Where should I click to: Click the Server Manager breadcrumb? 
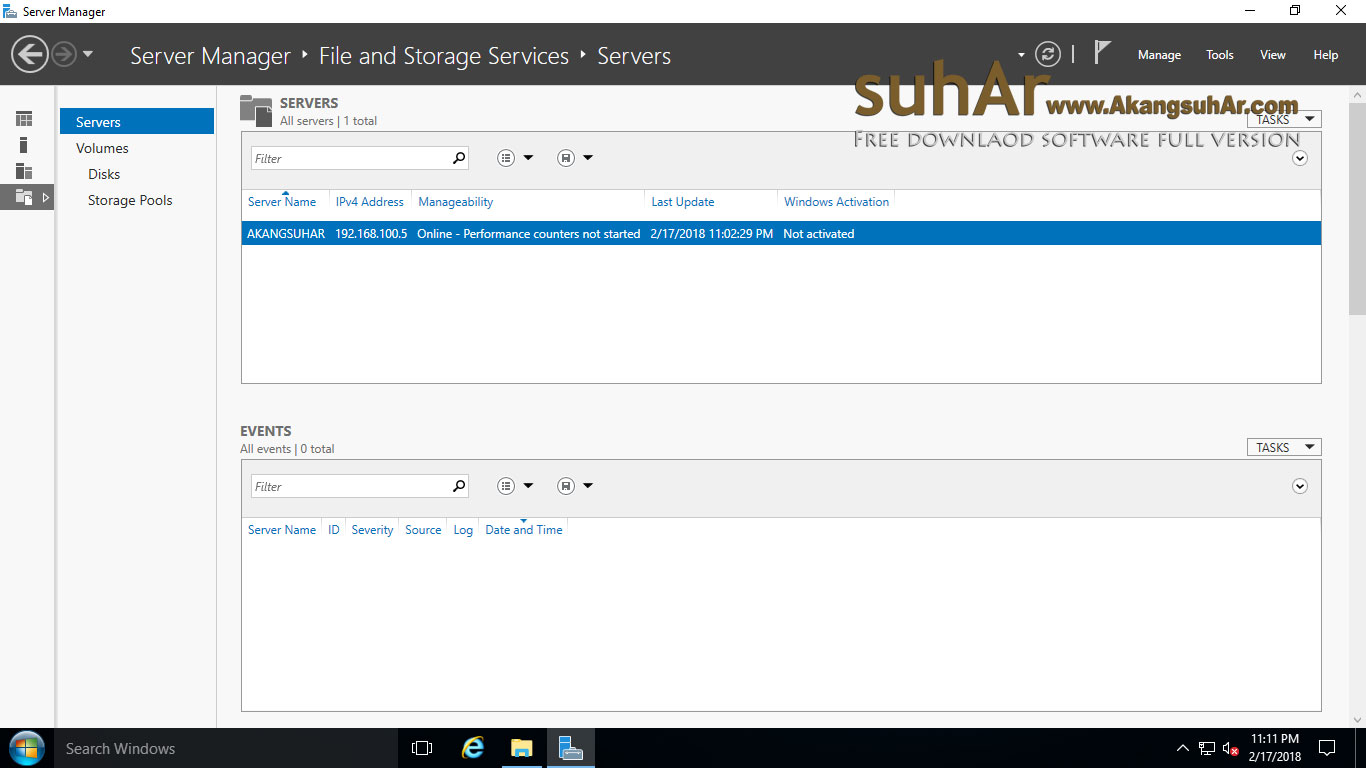(210, 56)
